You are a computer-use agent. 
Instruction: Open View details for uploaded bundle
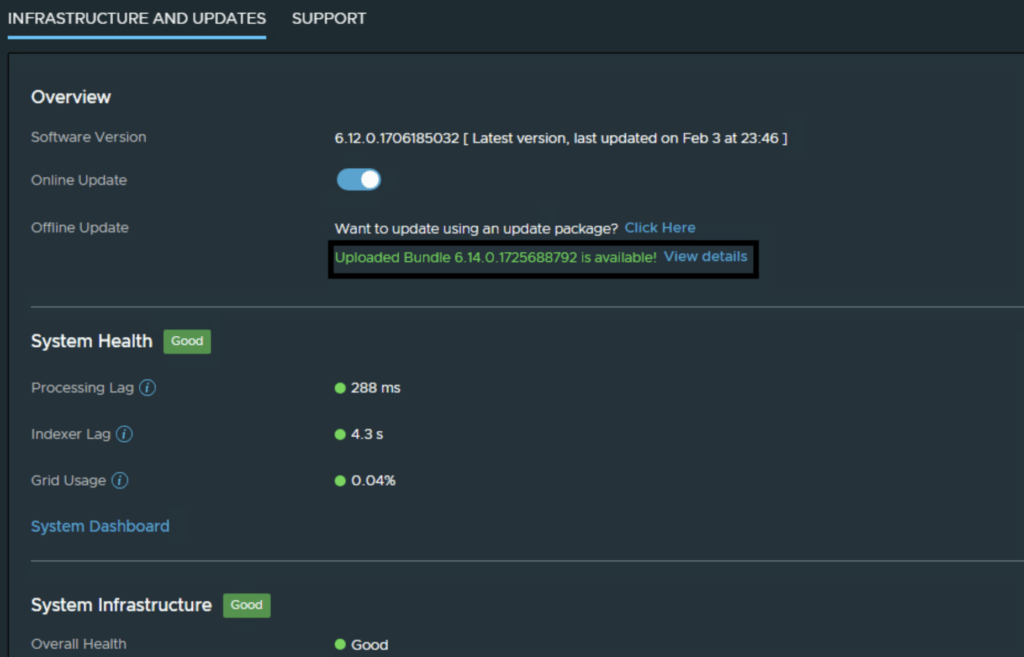coord(705,257)
